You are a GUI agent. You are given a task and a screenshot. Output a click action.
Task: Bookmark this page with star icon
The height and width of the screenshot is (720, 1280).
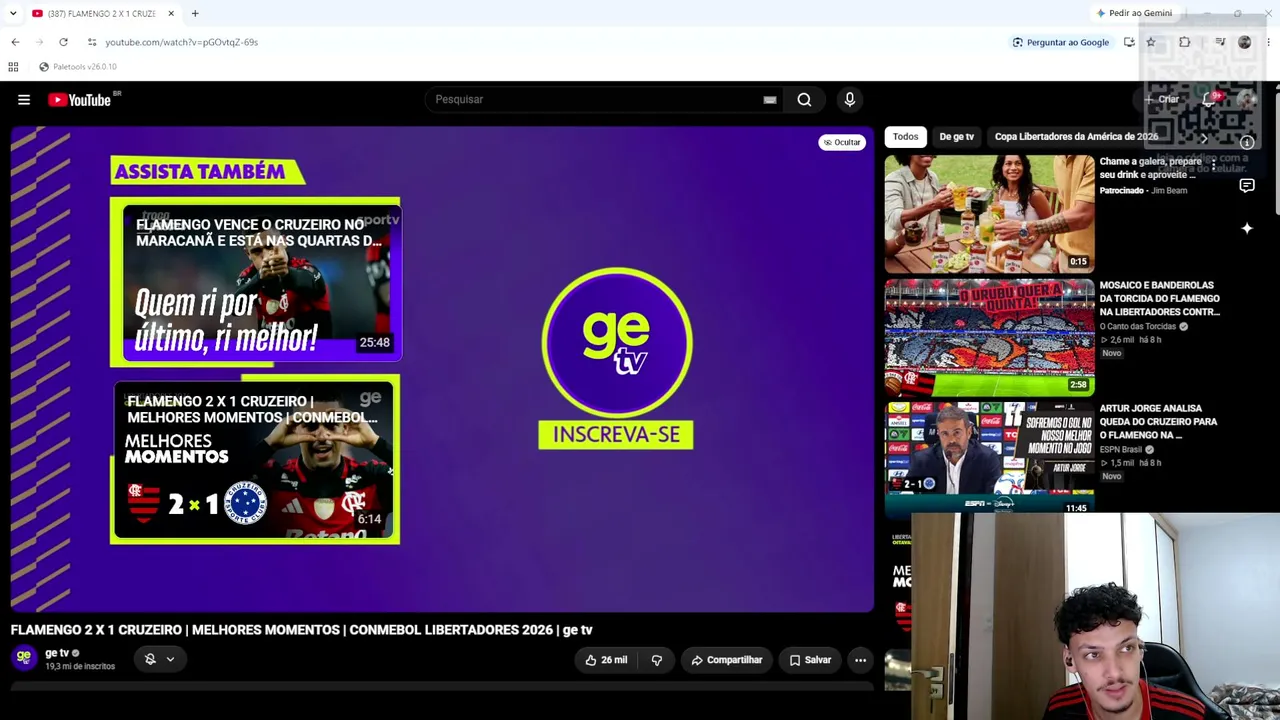pyautogui.click(x=1151, y=42)
